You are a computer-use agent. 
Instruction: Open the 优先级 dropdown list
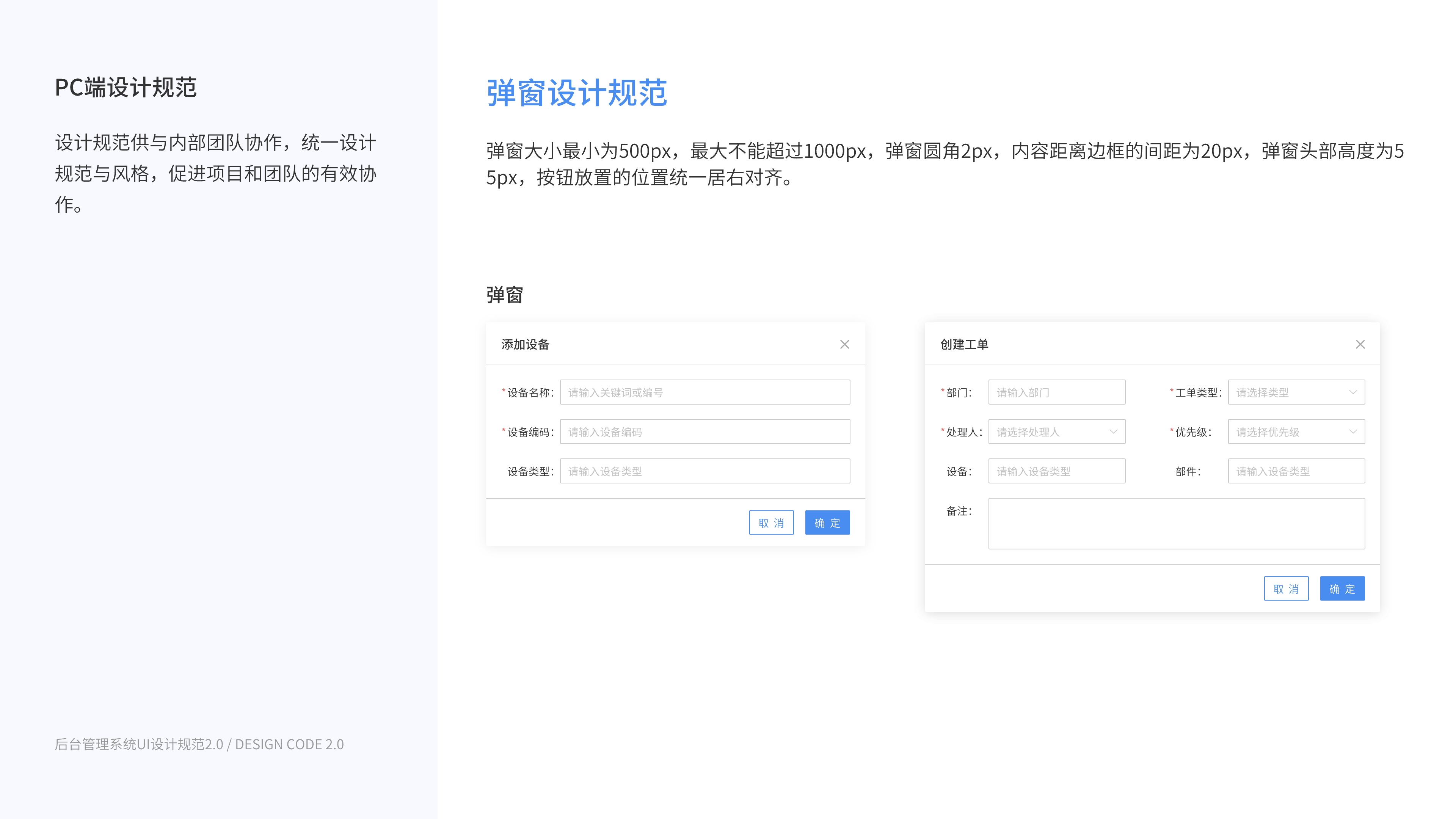[x=1296, y=432]
